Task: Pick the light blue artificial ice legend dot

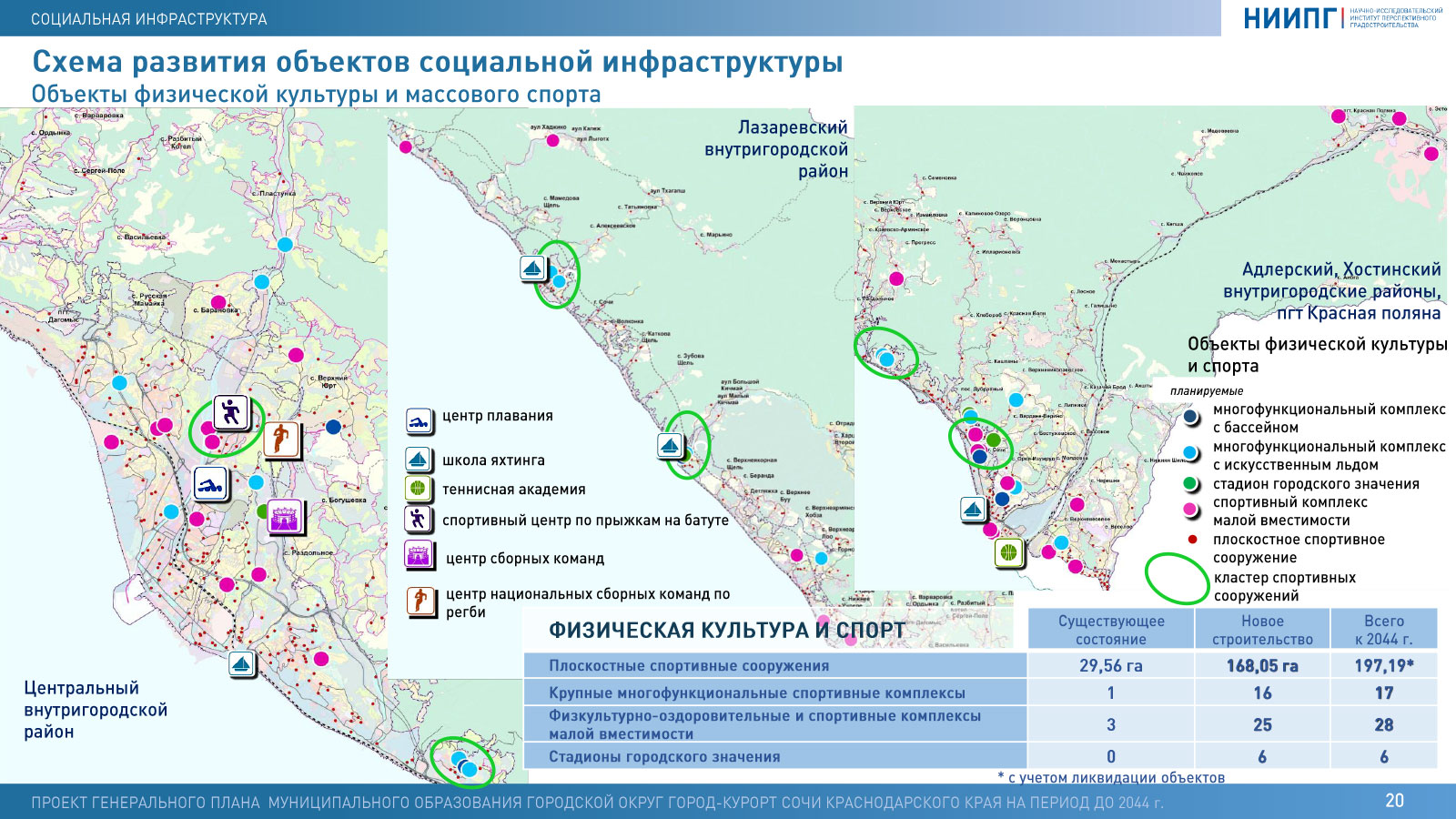Action: pos(1190,452)
